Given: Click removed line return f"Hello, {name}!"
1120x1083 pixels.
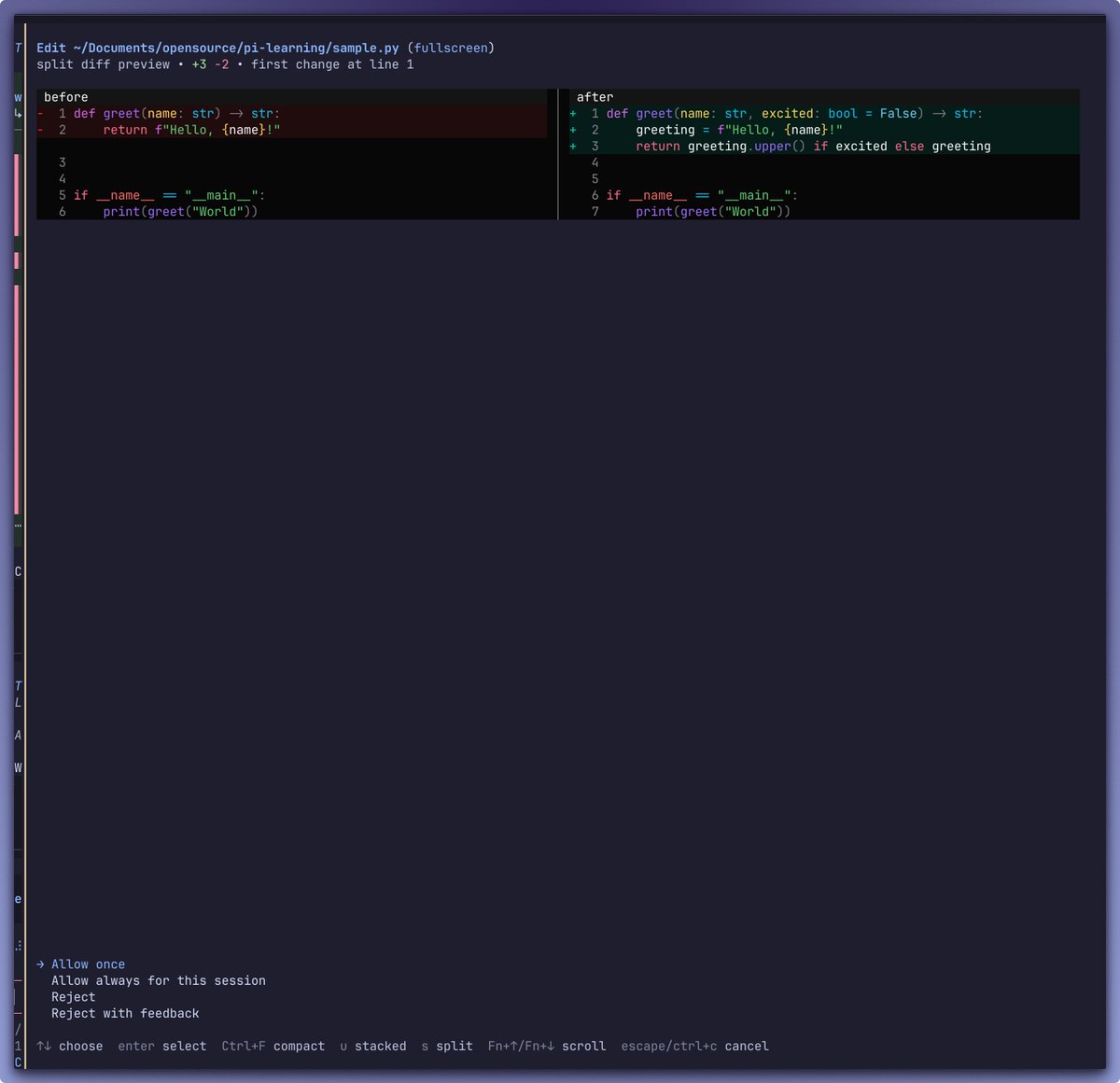Looking at the screenshot, I should pos(292,130).
